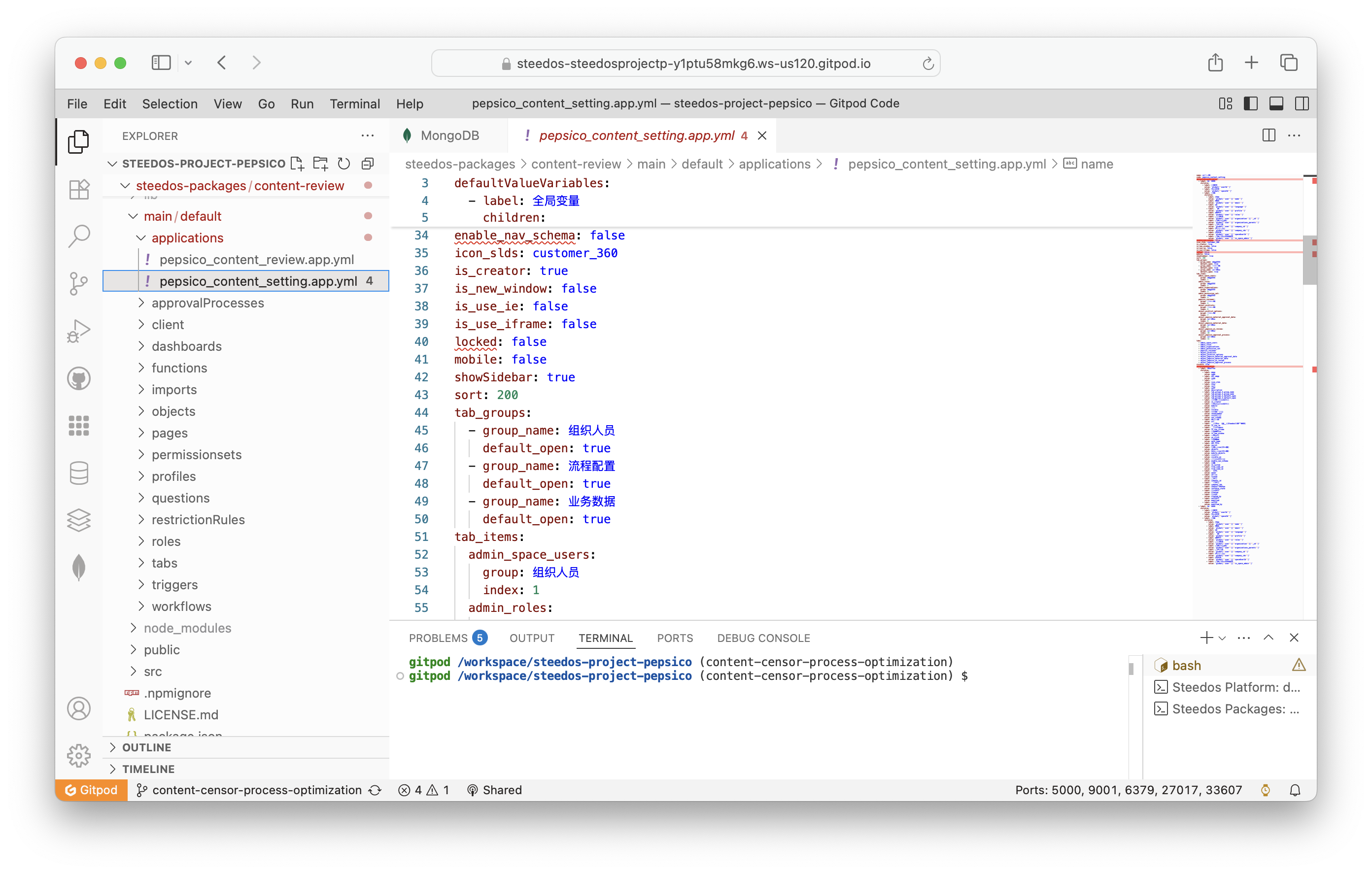Close the pepsico_content_setting.app.yml tab
1372x874 pixels.
(x=761, y=135)
